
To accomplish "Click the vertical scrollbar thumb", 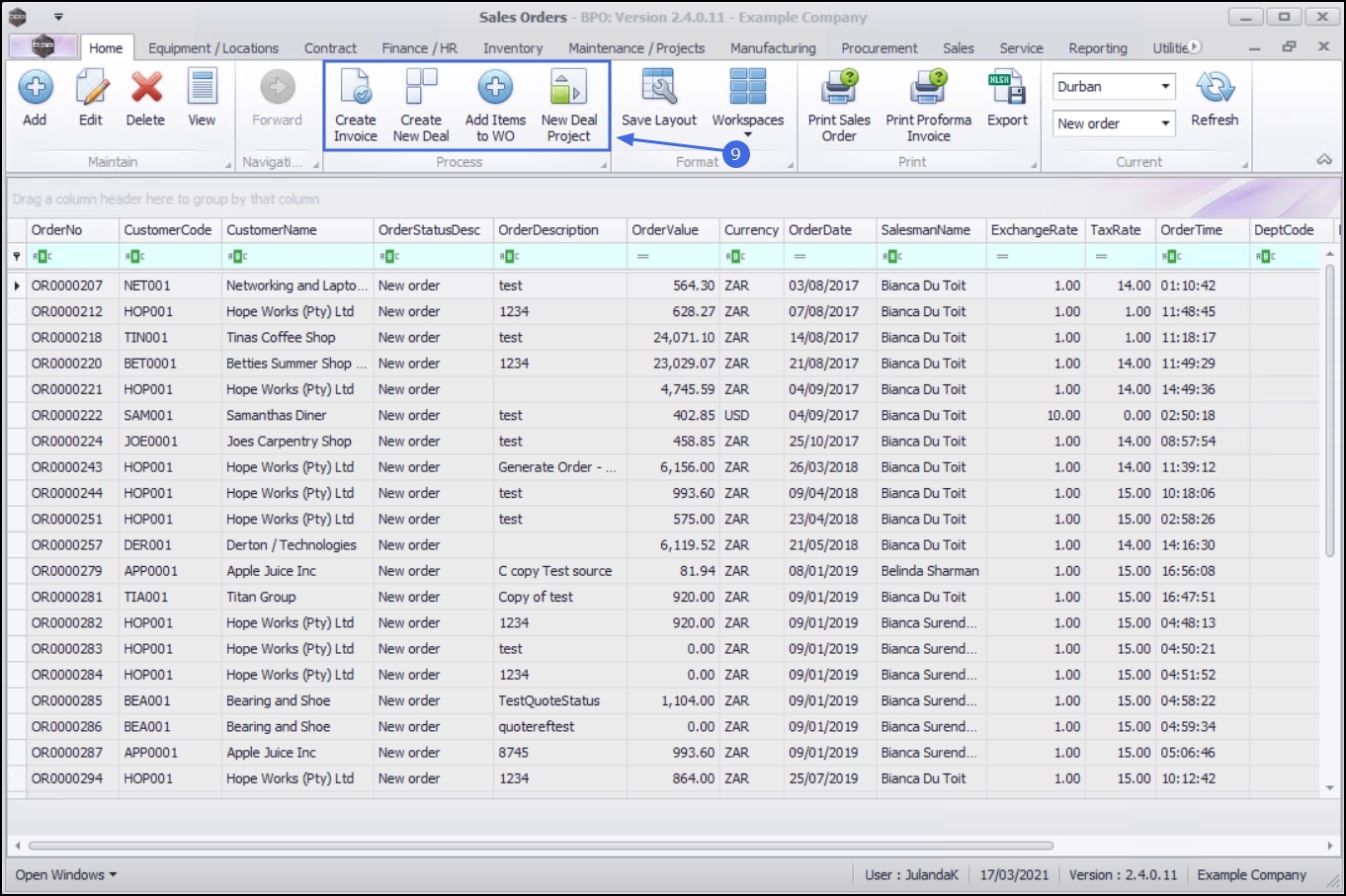I will 1330,410.
